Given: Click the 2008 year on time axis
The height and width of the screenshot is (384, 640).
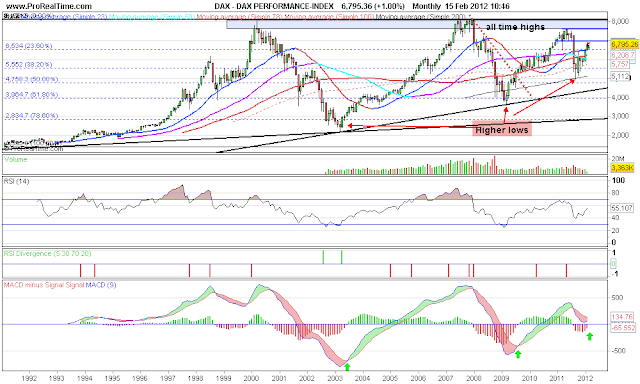Looking at the screenshot, I should [474, 378].
